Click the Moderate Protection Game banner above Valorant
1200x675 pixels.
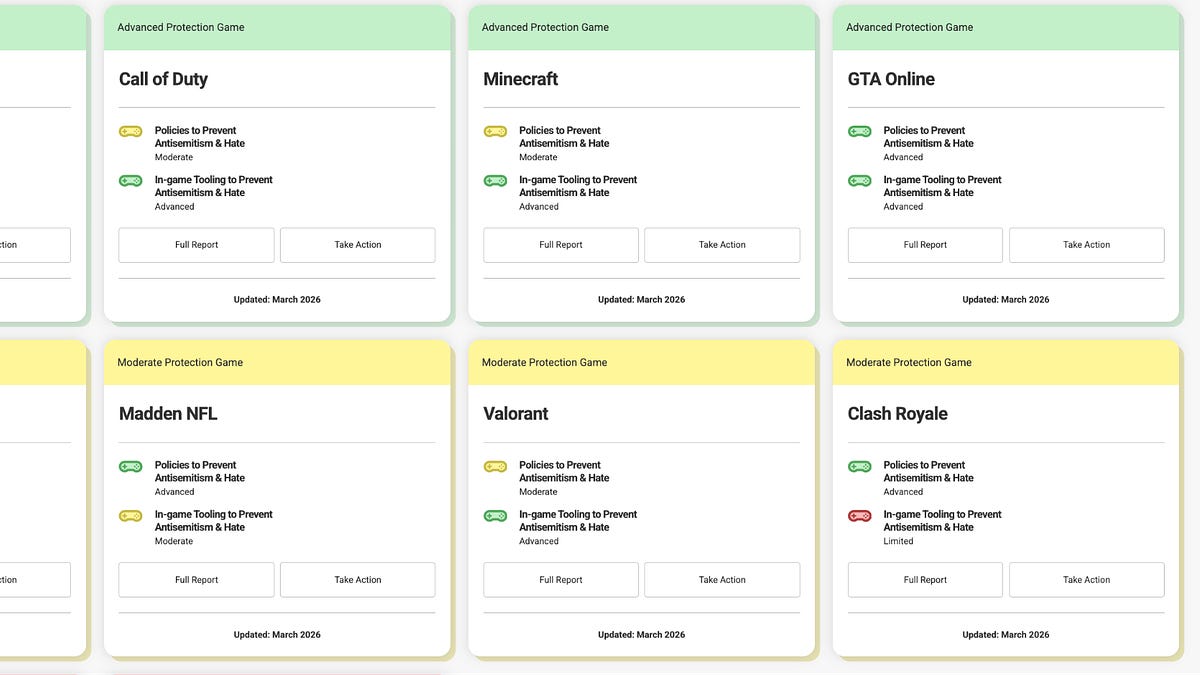coord(642,363)
